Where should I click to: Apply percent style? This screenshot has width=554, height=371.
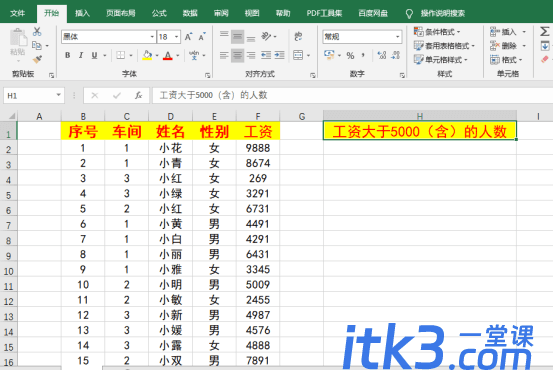350,55
